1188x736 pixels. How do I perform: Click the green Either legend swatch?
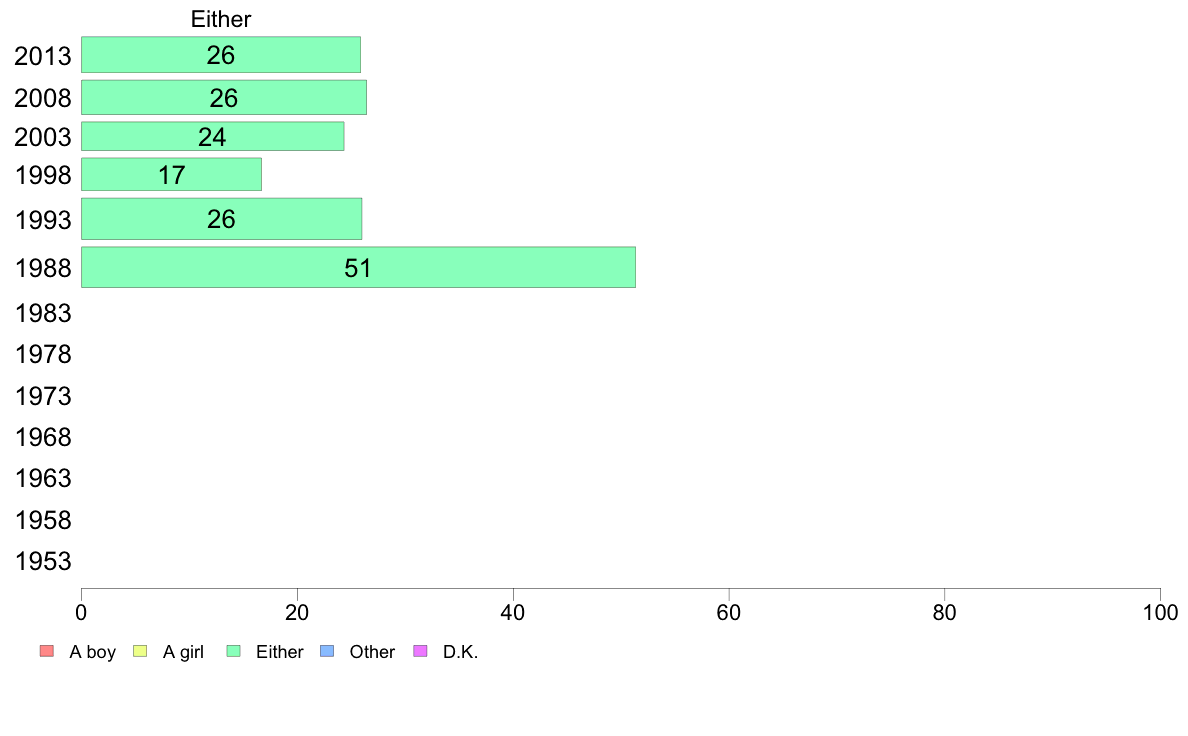[x=233, y=651]
